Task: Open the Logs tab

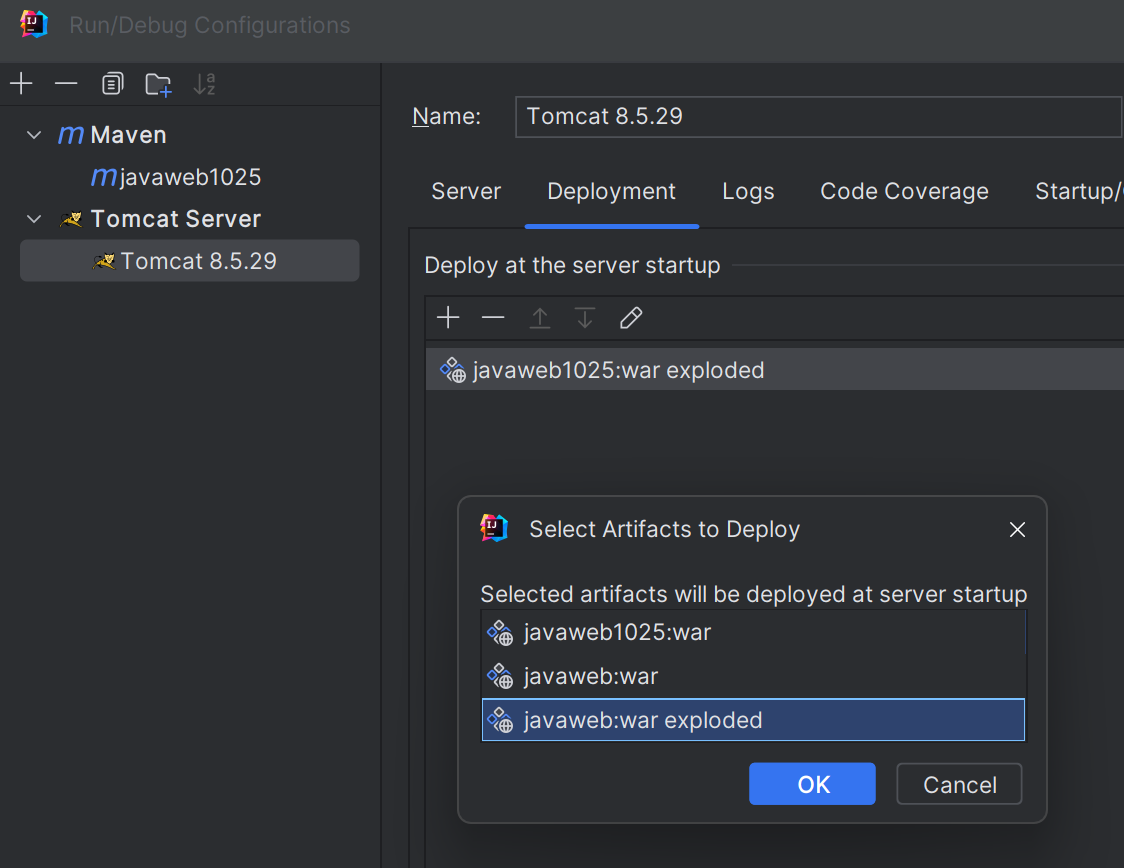Action: (x=748, y=191)
